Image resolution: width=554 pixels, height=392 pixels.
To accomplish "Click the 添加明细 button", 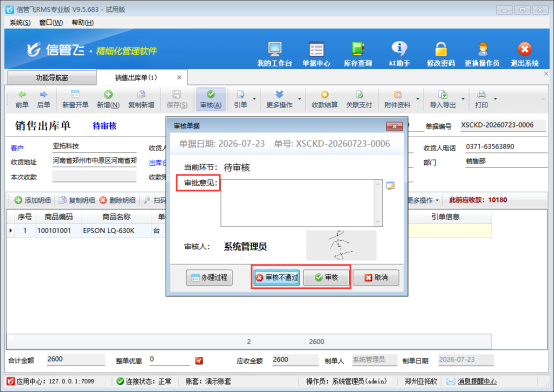I will (x=33, y=200).
